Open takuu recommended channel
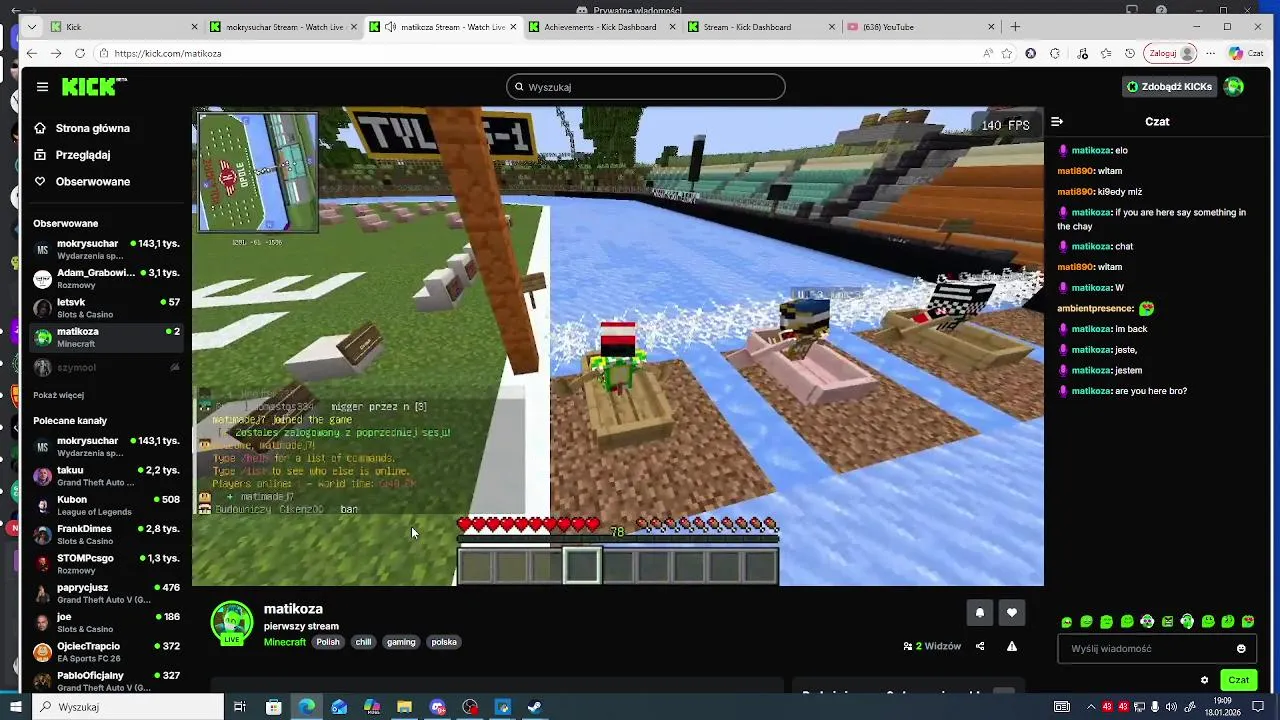Image resolution: width=1280 pixels, height=720 pixels. [107, 476]
